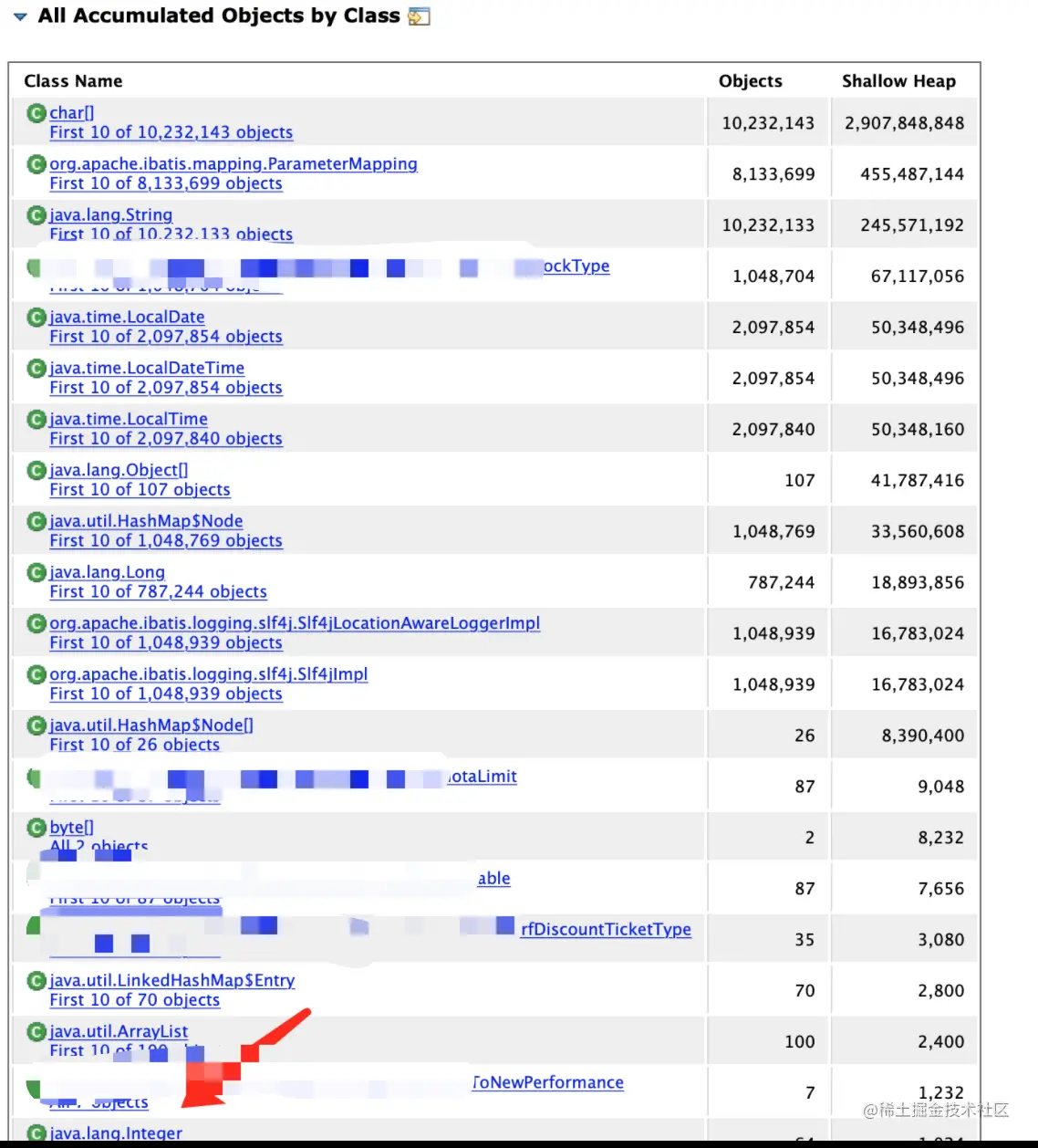Open the java.util.HashMap$Node class link
Screen dimensions: 1038x1148
click(x=146, y=522)
